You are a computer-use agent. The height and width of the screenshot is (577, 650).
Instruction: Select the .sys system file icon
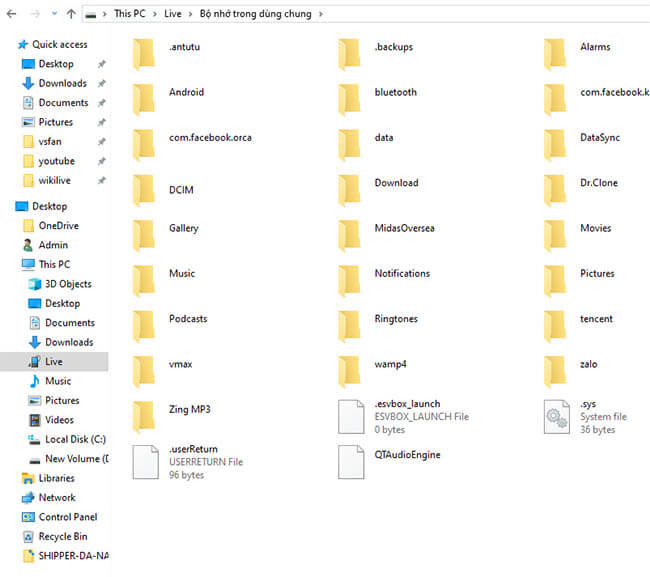(556, 416)
